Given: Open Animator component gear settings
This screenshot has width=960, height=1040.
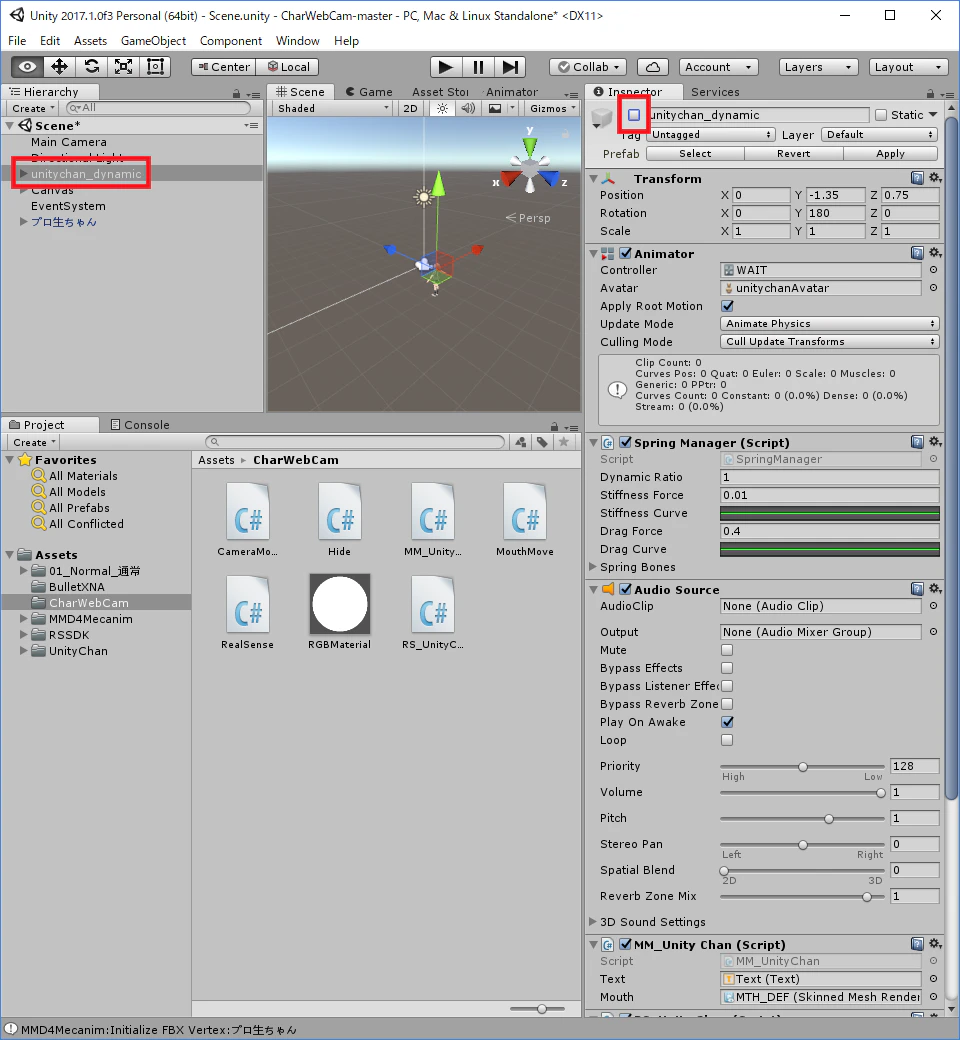Looking at the screenshot, I should click(x=935, y=253).
